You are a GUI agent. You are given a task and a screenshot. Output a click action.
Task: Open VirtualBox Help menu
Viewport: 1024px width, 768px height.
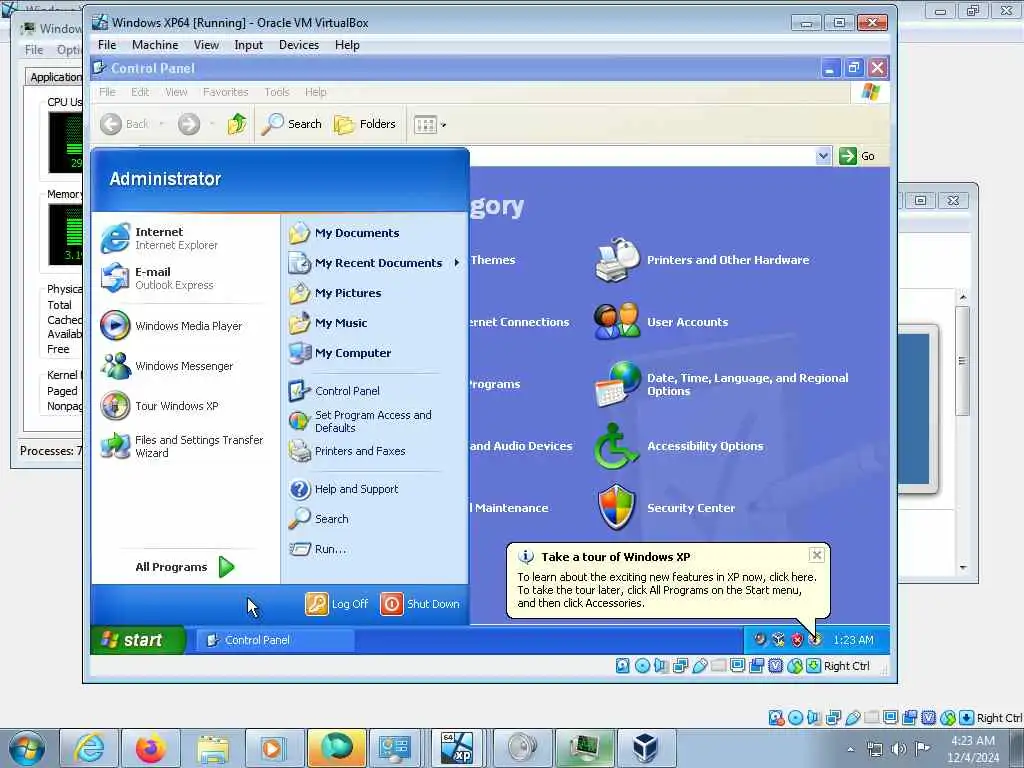coord(347,45)
